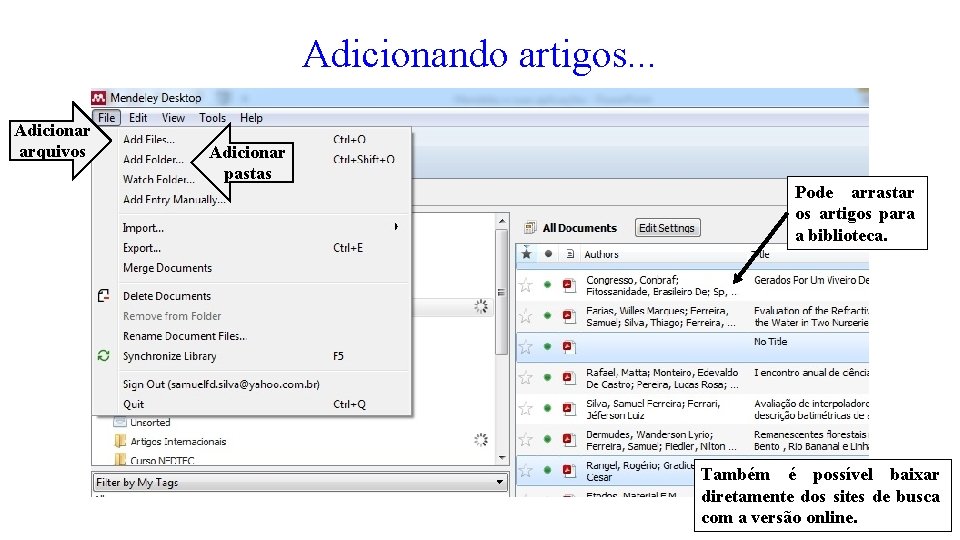The height and width of the screenshot is (540, 960).
Task: Open PDF icon of Dermudes, Wanderson row
Action: 569,439
